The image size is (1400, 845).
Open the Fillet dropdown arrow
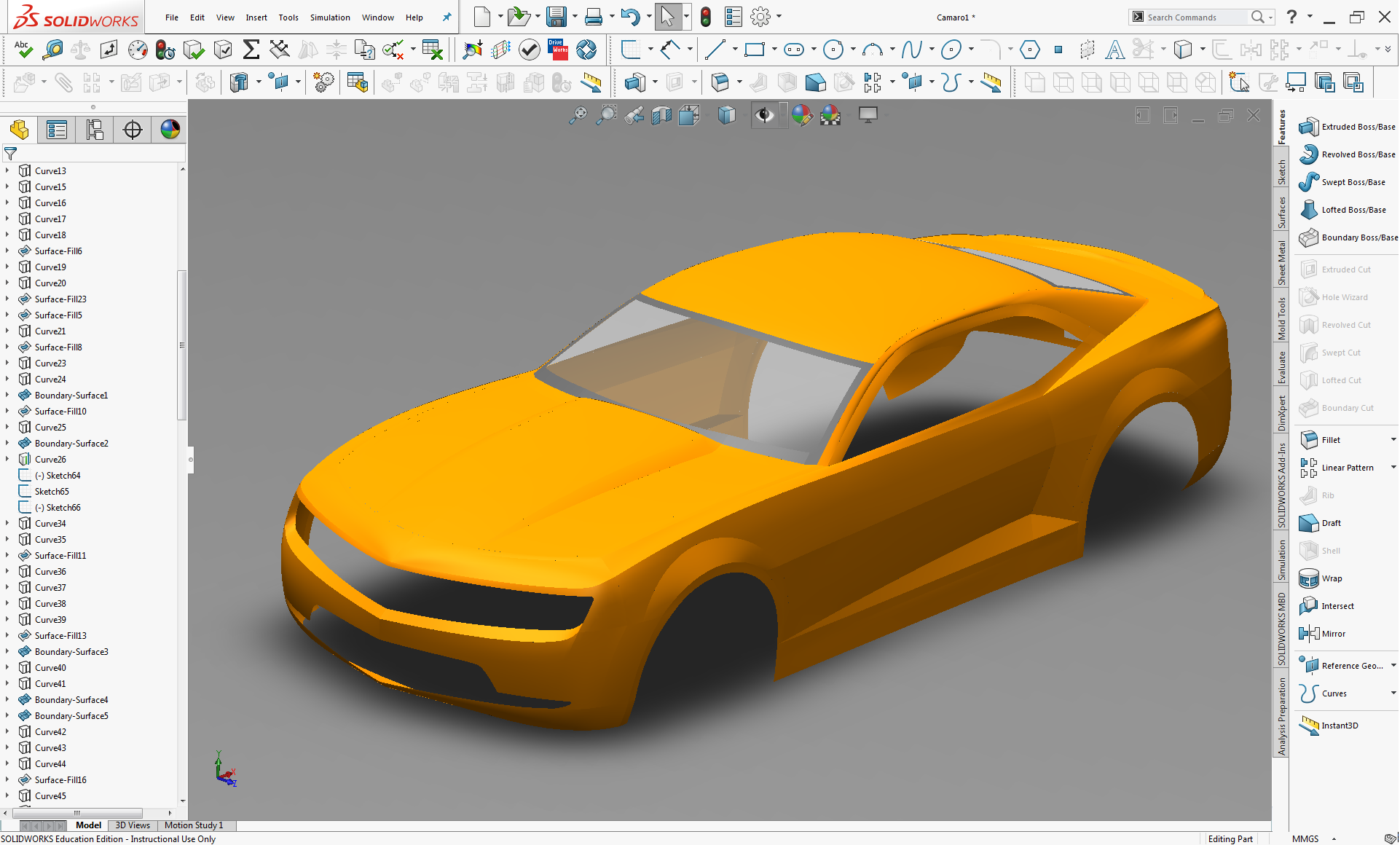(x=1393, y=440)
